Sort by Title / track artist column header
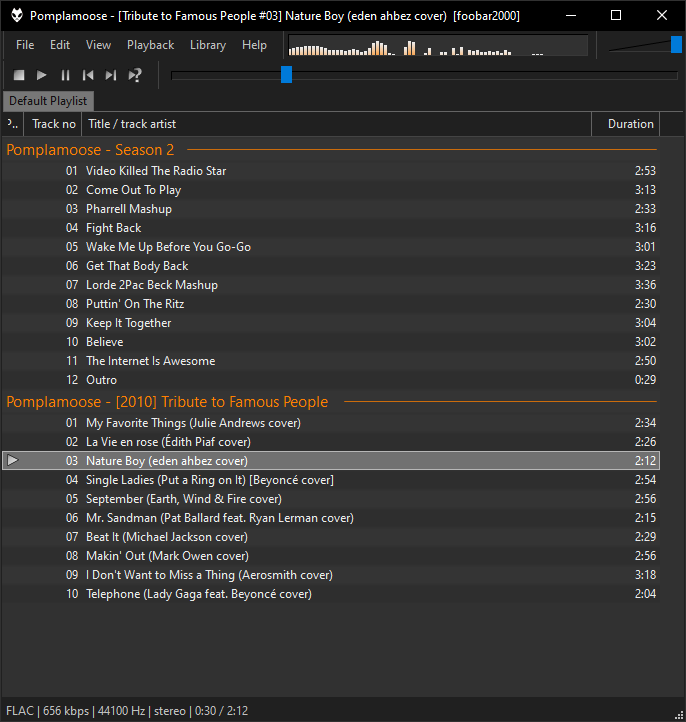 click(x=336, y=124)
